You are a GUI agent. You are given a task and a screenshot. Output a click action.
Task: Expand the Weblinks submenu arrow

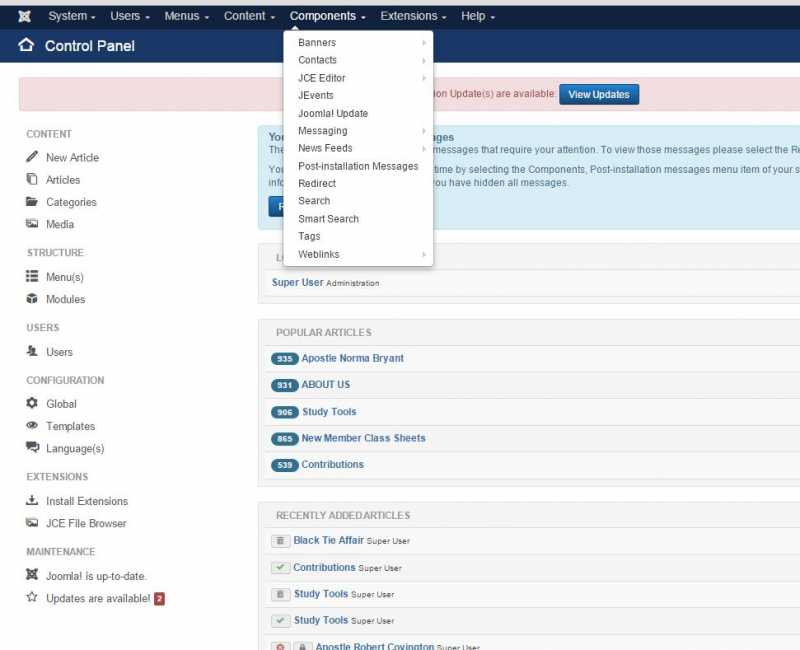click(x=424, y=254)
